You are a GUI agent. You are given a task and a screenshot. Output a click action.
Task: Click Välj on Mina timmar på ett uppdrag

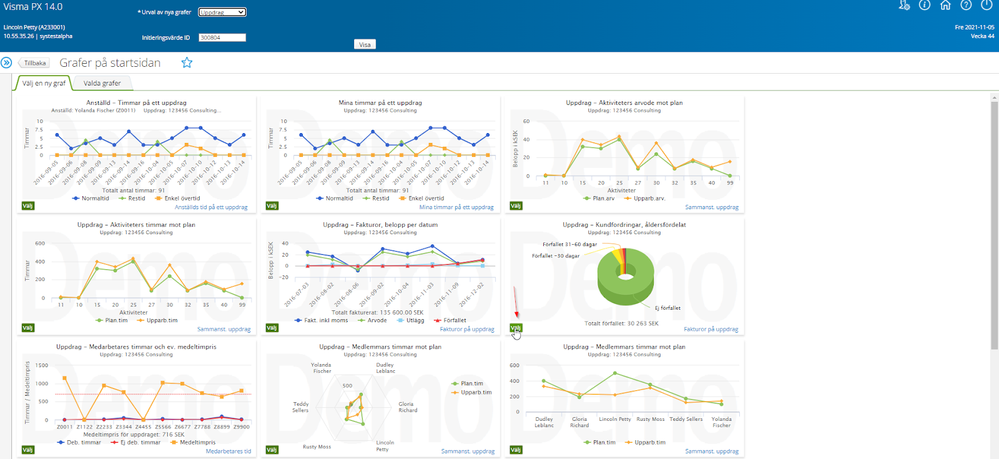point(271,207)
